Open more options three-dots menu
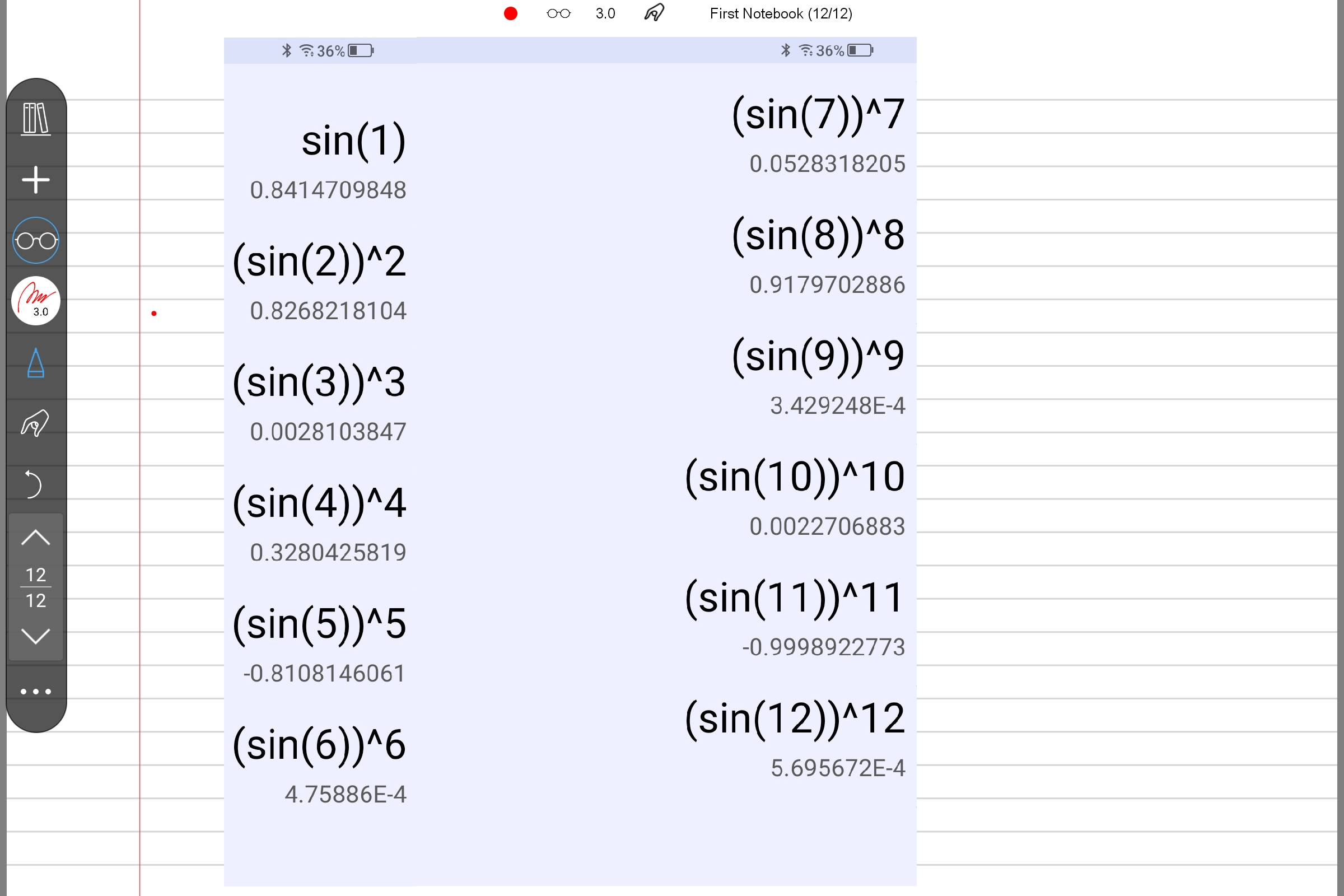Viewport: 1344px width, 896px height. 36,692
